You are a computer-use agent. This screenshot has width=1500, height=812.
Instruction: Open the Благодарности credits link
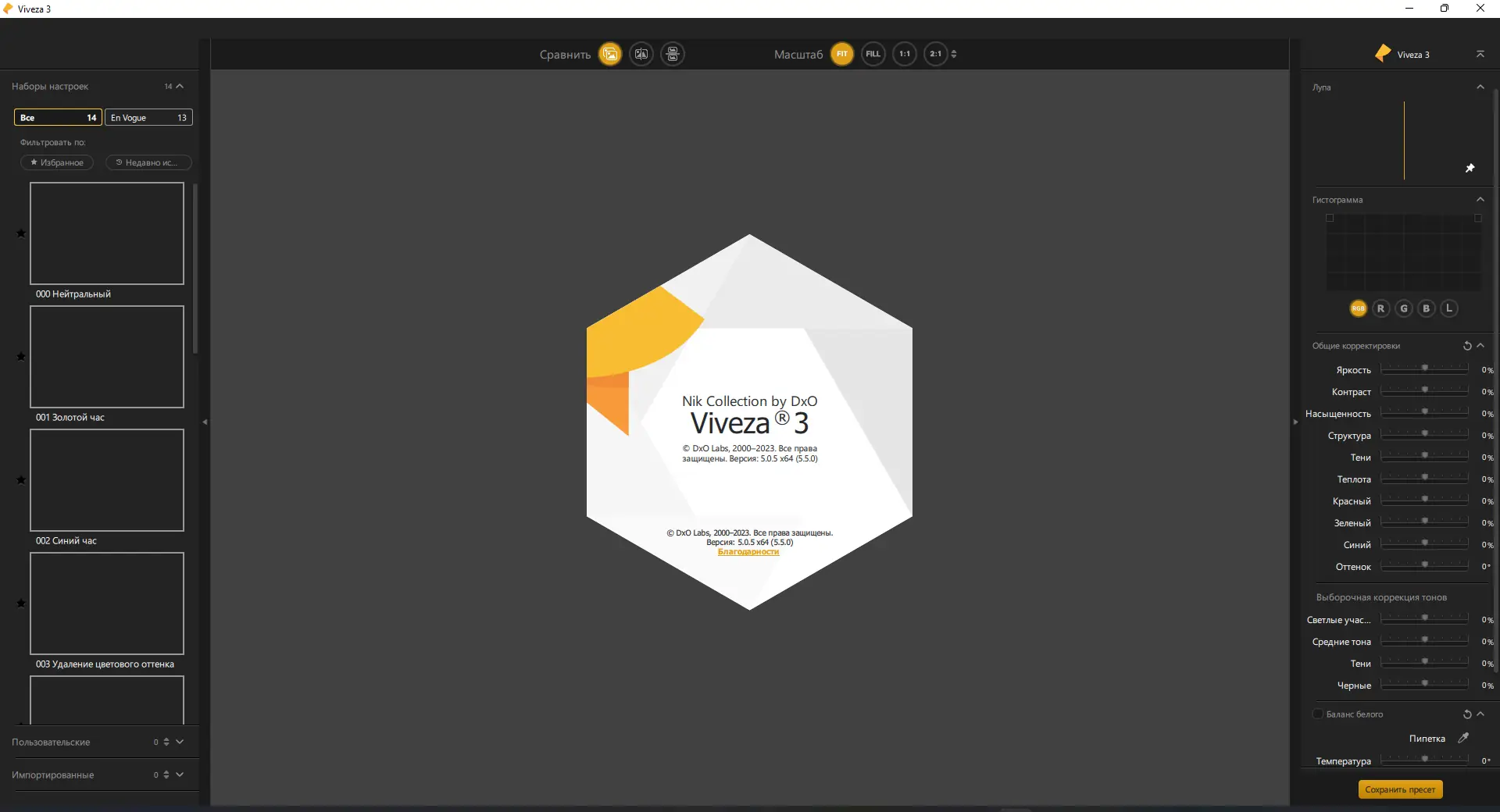pyautogui.click(x=748, y=552)
